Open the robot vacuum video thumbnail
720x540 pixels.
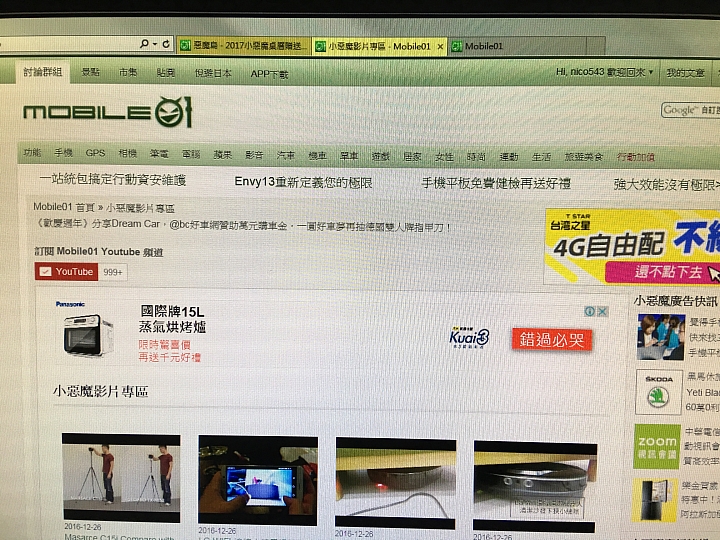coord(535,487)
